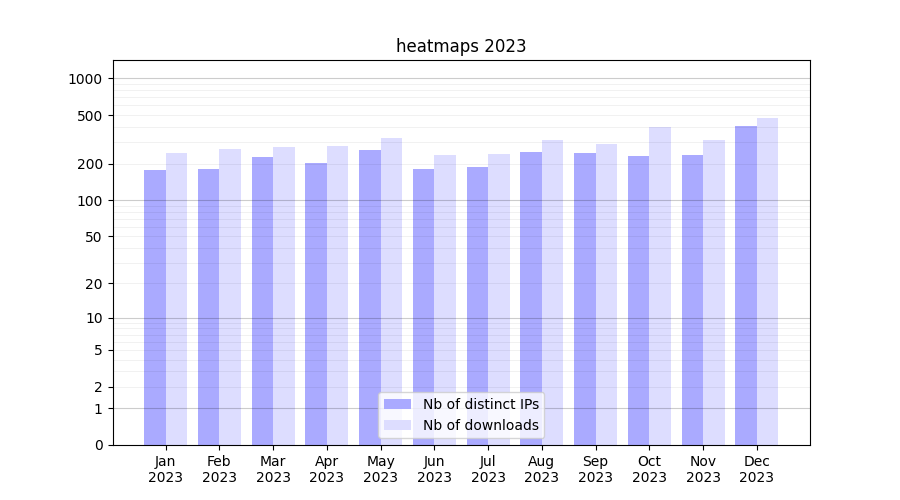Click the 'Jan 2023' x-axis label
Viewport: 900px width, 500px height.
point(165,469)
